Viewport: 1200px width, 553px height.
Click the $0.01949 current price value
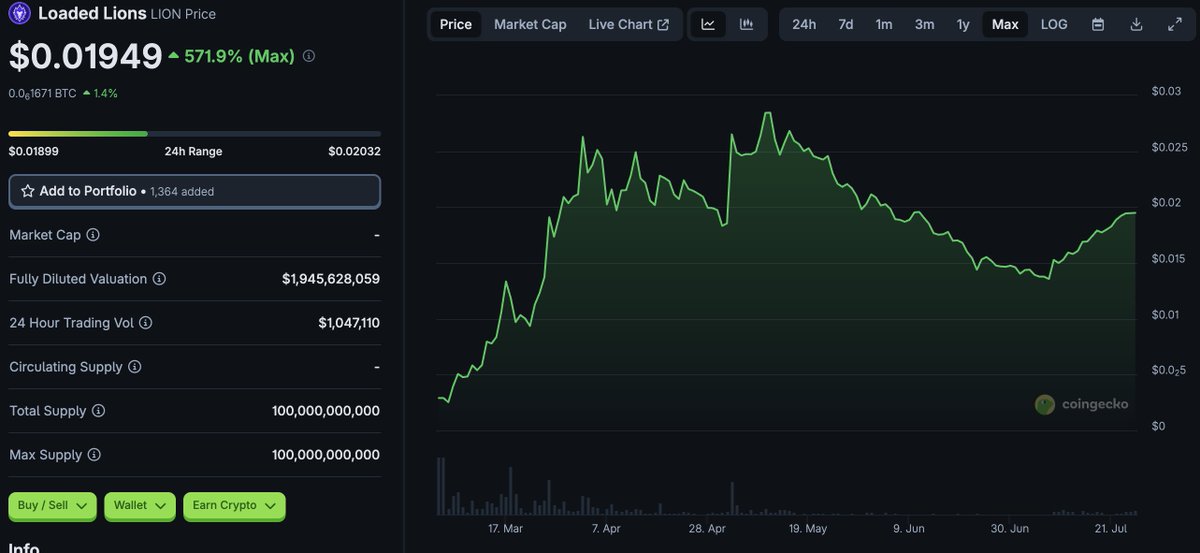(x=86, y=56)
